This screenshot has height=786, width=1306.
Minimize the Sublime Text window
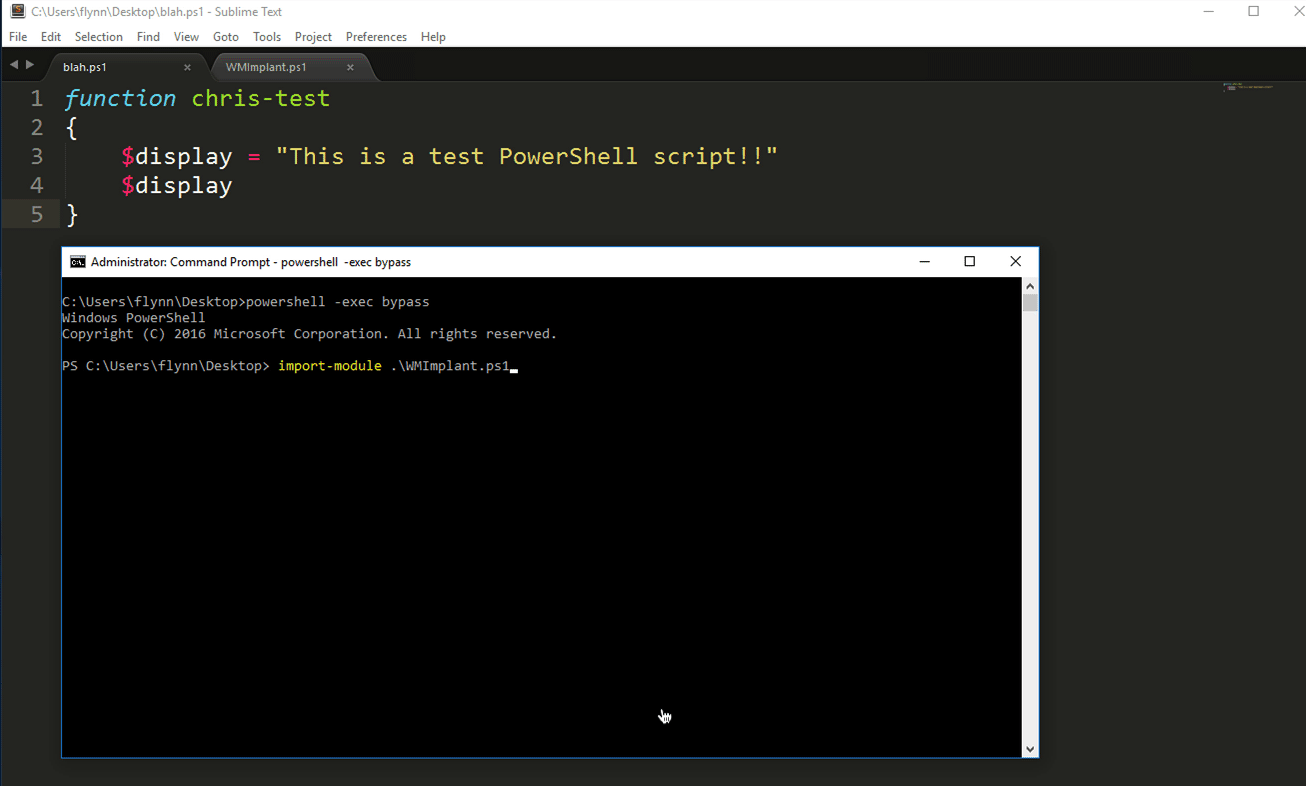pos(1210,12)
